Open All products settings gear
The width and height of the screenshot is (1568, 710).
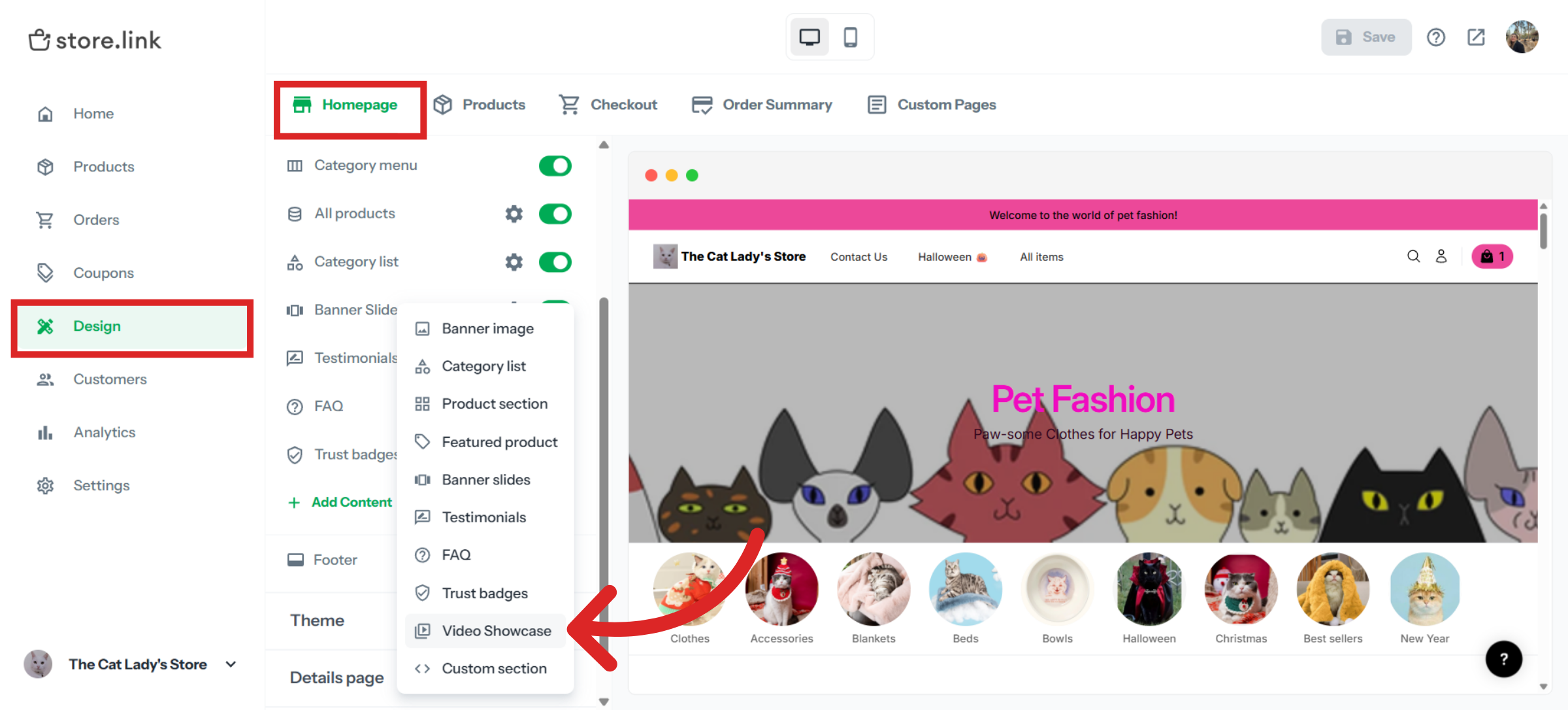(514, 214)
